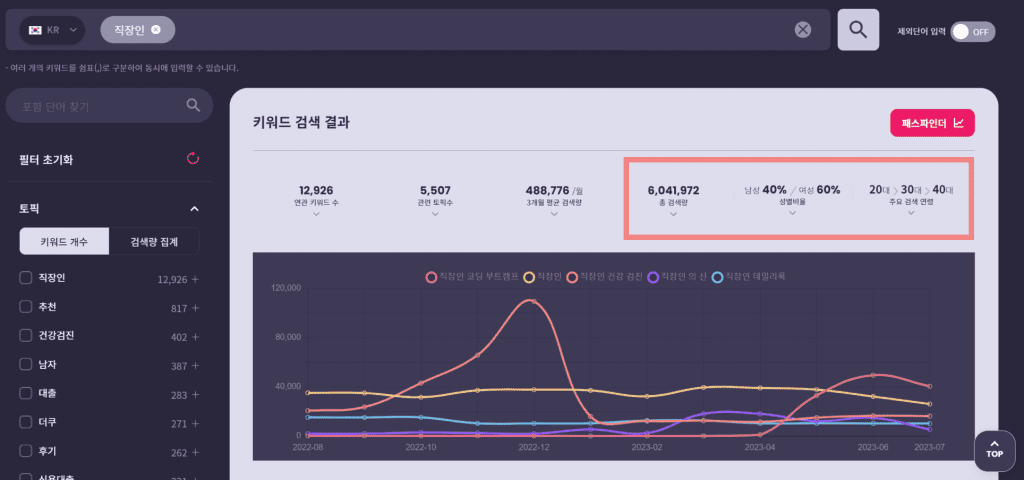Click the plus icon next to 271
This screenshot has width=1024, height=480.
point(195,424)
